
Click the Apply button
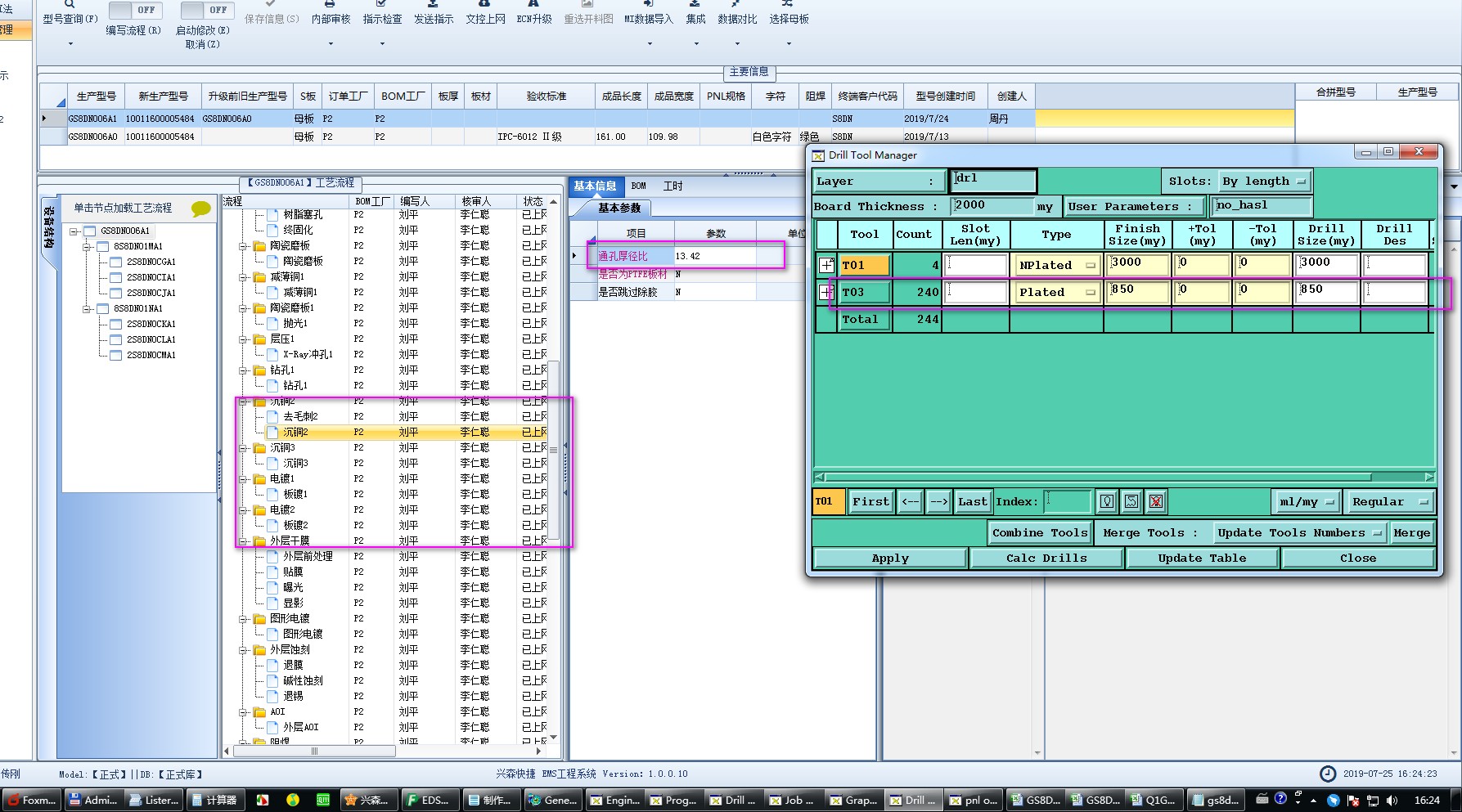pyautogui.click(x=890, y=558)
